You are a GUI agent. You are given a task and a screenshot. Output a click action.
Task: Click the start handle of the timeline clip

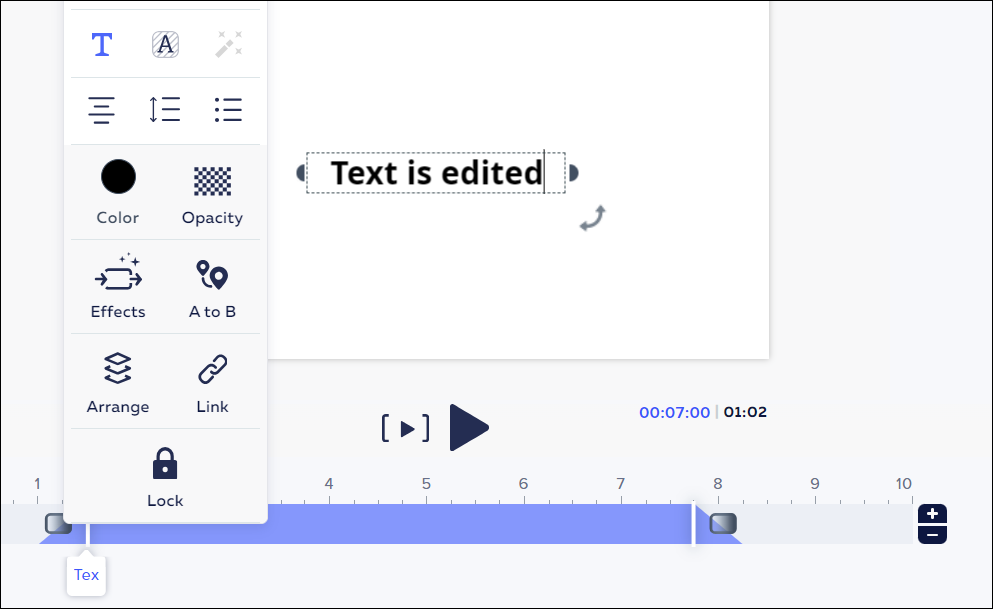pyautogui.click(x=58, y=524)
